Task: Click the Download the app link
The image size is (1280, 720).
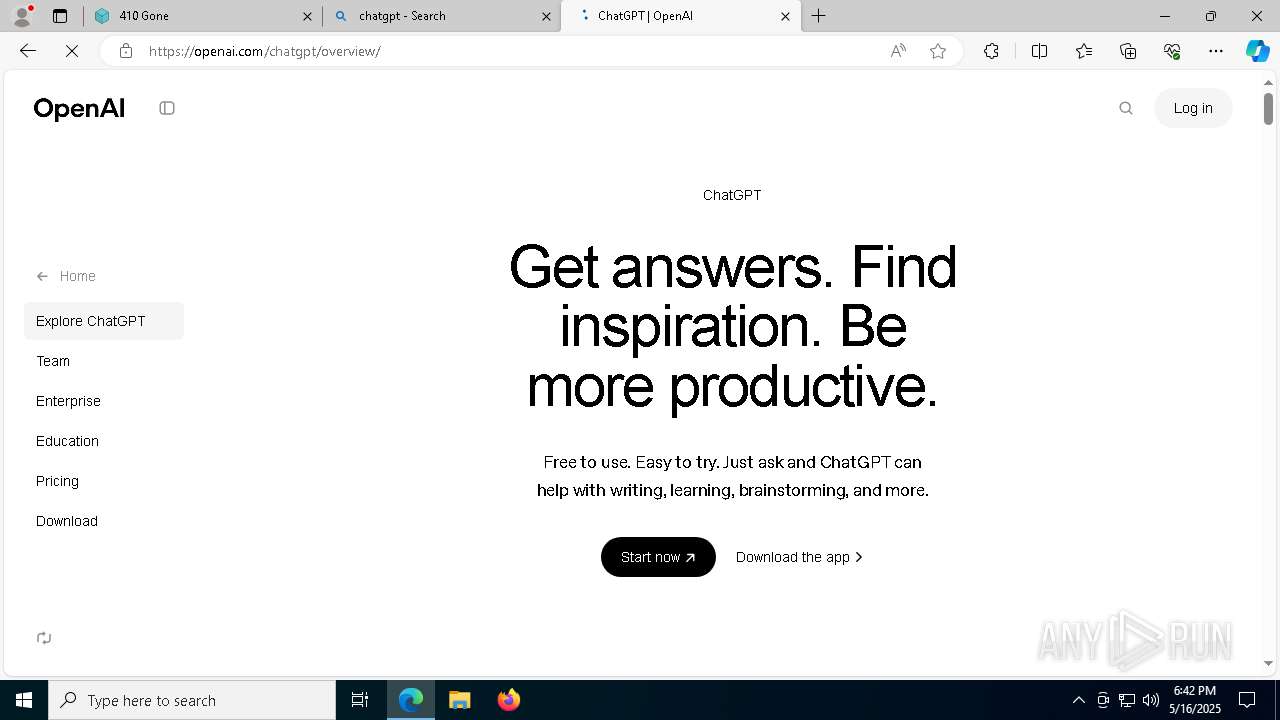Action: (799, 557)
